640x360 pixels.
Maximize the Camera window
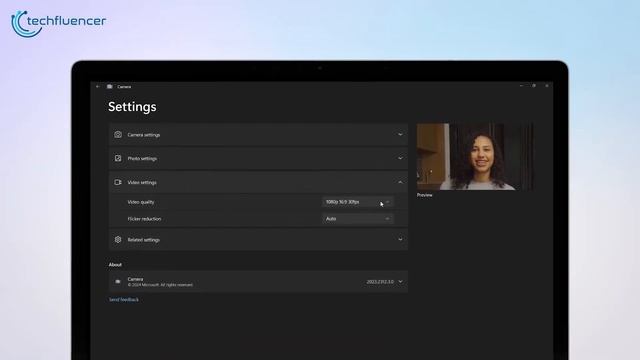[x=534, y=86]
